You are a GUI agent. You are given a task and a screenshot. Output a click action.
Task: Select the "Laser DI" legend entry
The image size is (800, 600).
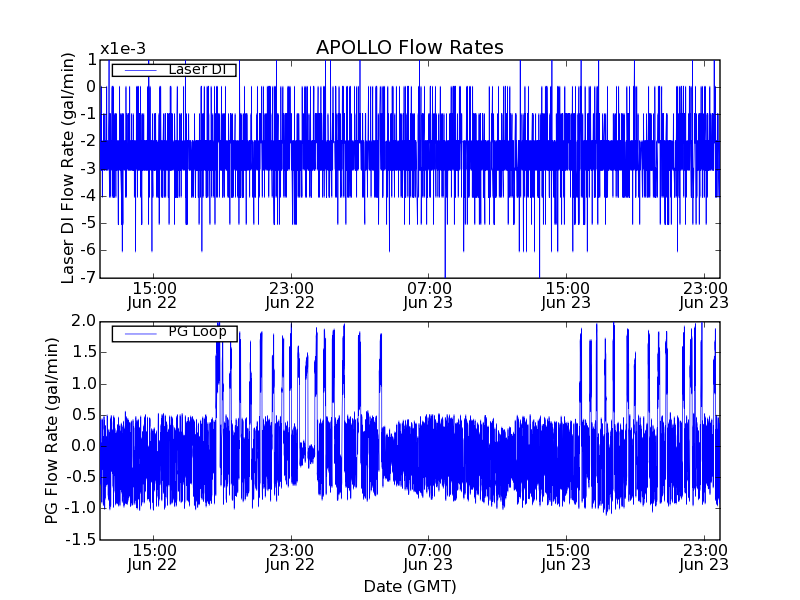pyautogui.click(x=174, y=69)
